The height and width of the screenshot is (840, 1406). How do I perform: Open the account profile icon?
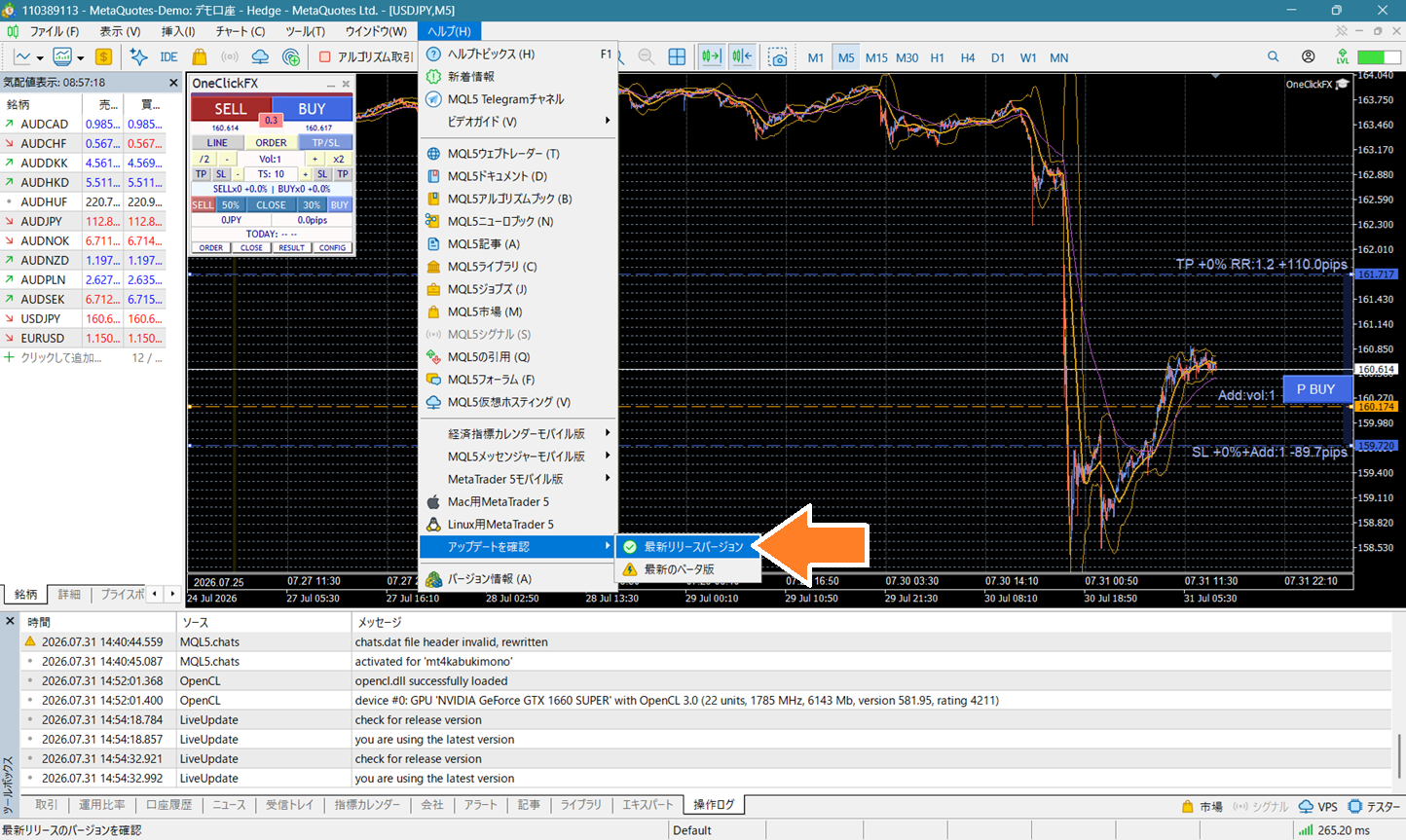pos(1308,57)
